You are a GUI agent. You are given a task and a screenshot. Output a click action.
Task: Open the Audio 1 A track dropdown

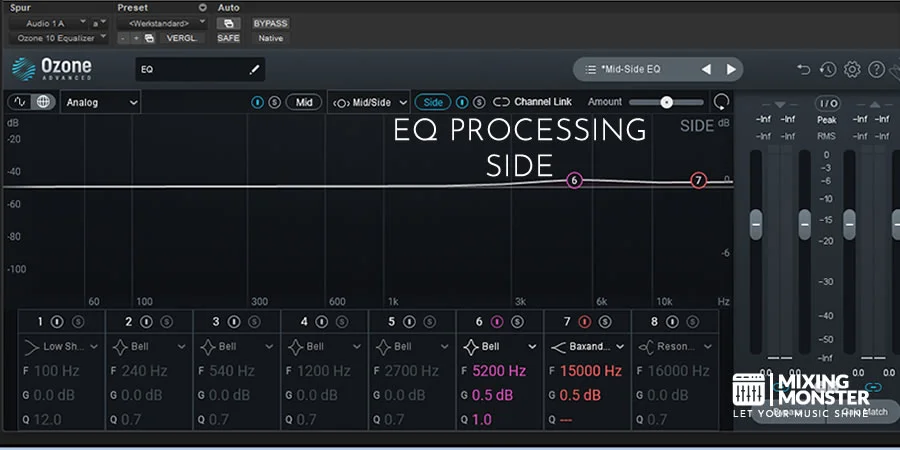tap(48, 24)
